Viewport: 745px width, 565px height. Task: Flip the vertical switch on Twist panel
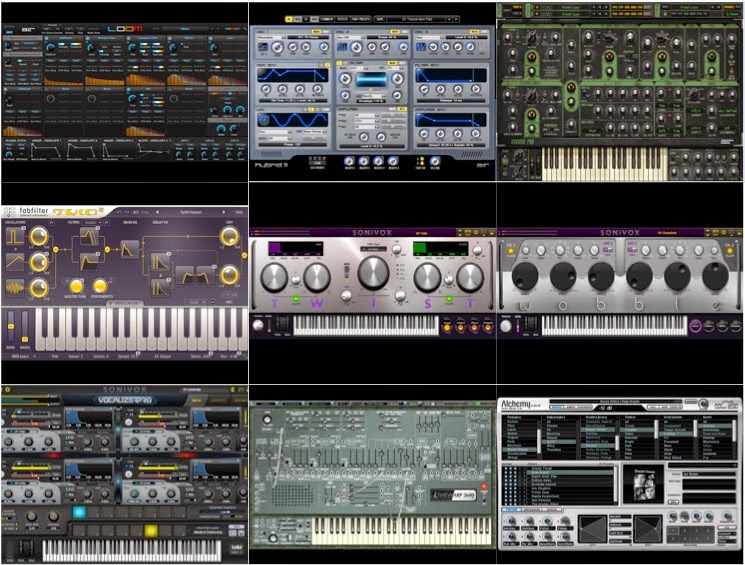tap(346, 272)
